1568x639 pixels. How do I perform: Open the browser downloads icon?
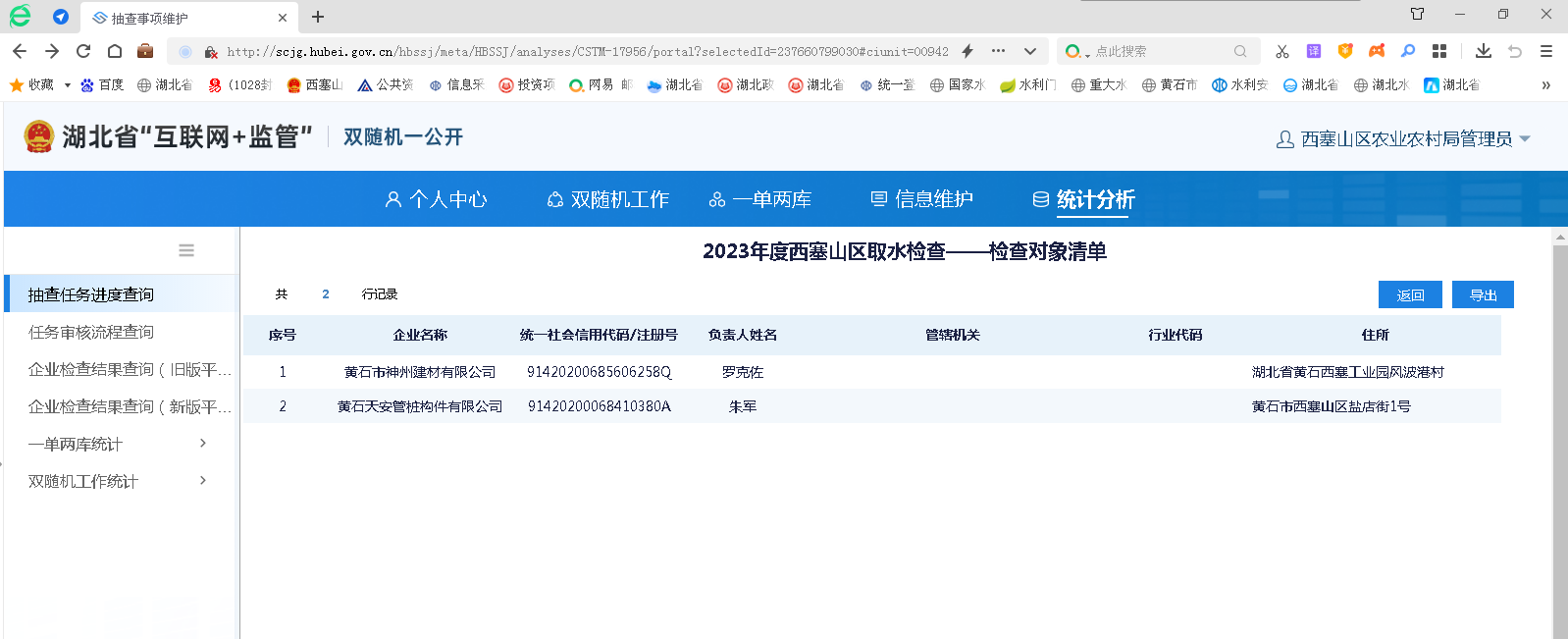[x=1483, y=51]
